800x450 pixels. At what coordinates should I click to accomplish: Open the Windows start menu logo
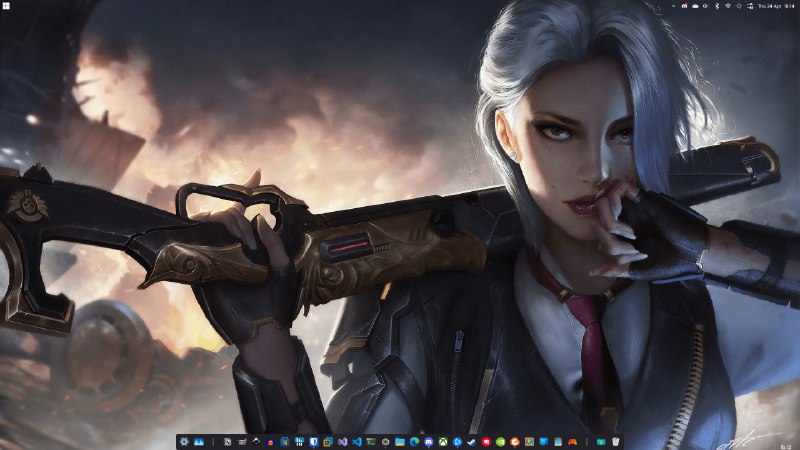click(x=6, y=6)
